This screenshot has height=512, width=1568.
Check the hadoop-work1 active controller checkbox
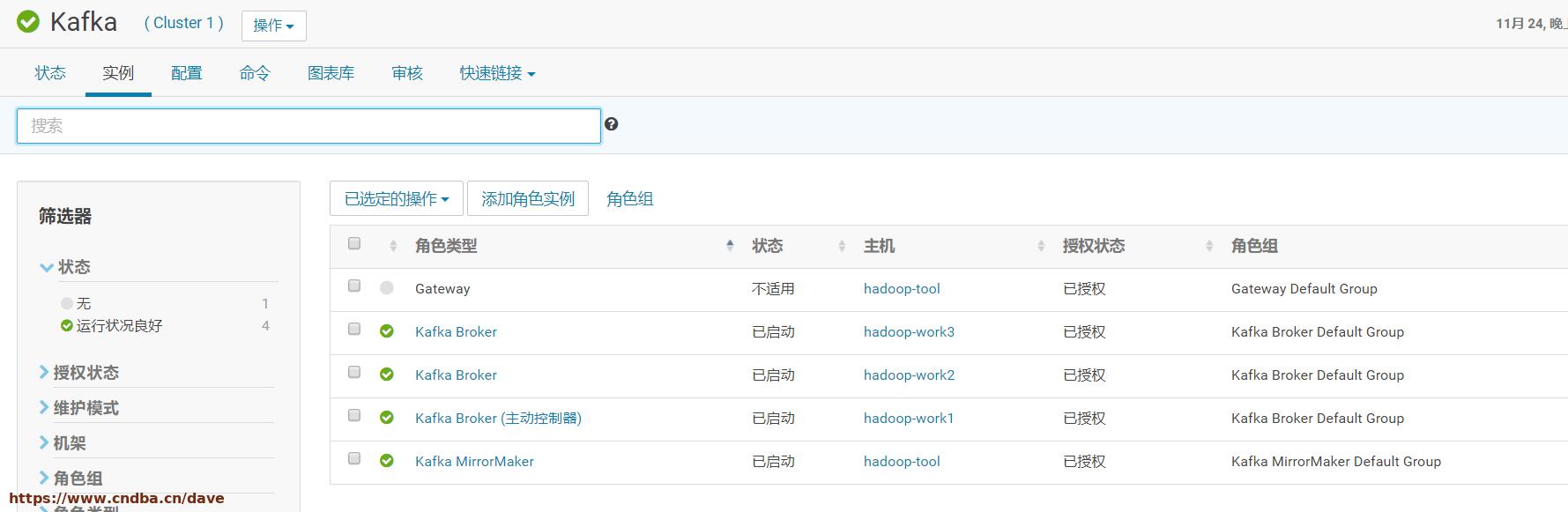click(x=354, y=415)
